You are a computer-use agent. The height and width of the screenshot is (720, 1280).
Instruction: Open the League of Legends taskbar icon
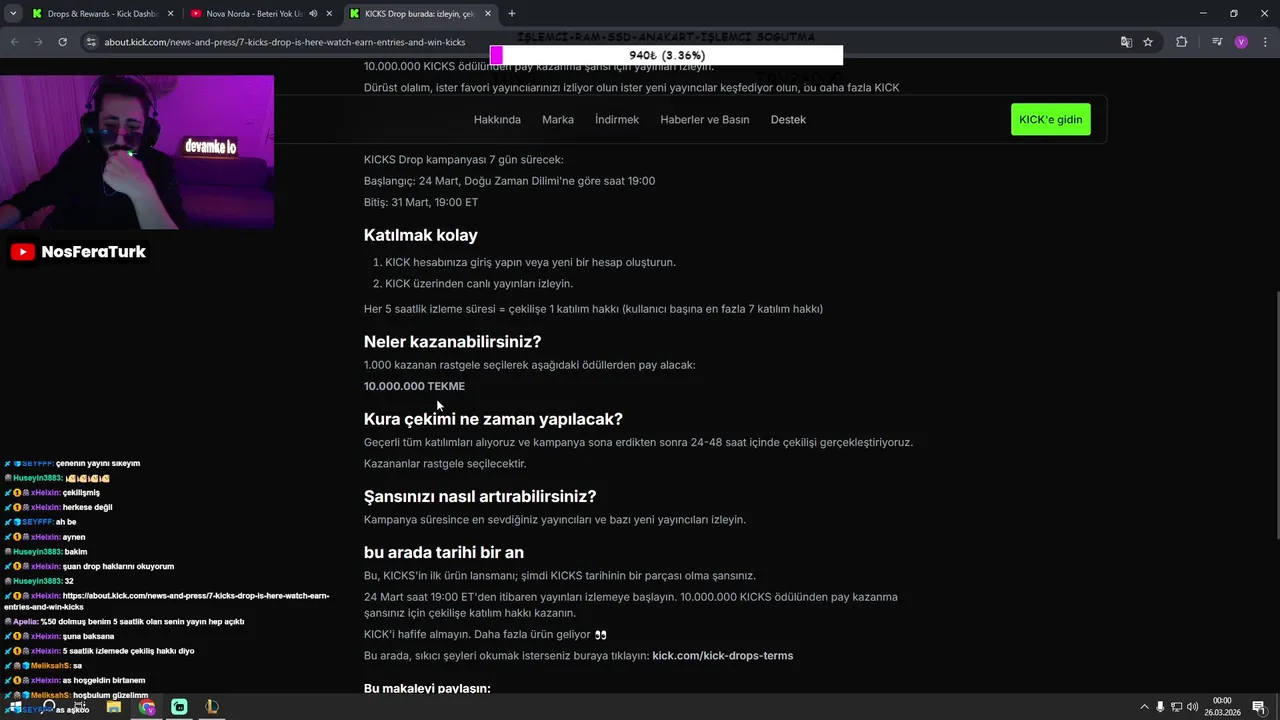click(x=211, y=707)
